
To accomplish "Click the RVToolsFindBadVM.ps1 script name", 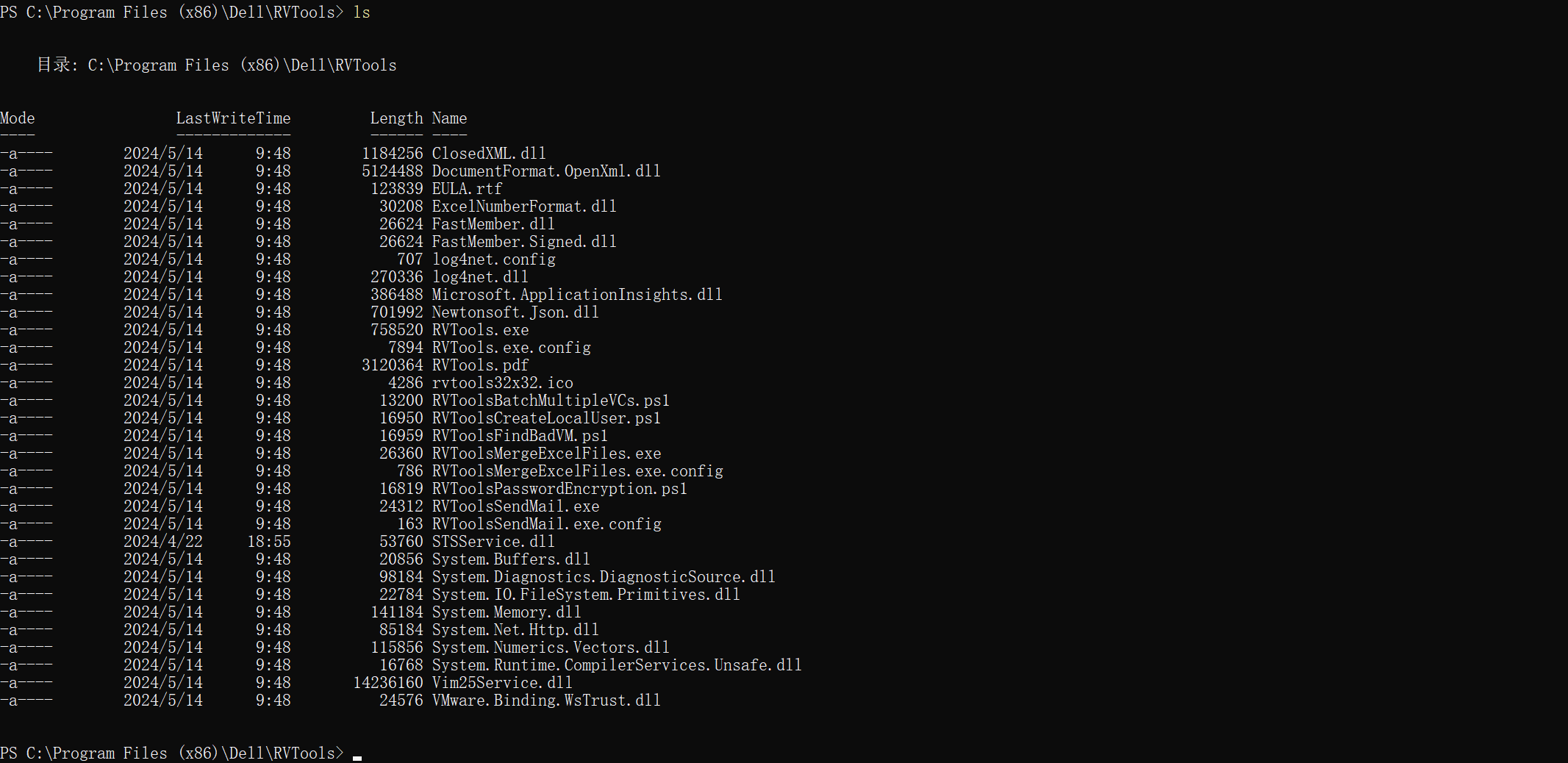I will (520, 436).
